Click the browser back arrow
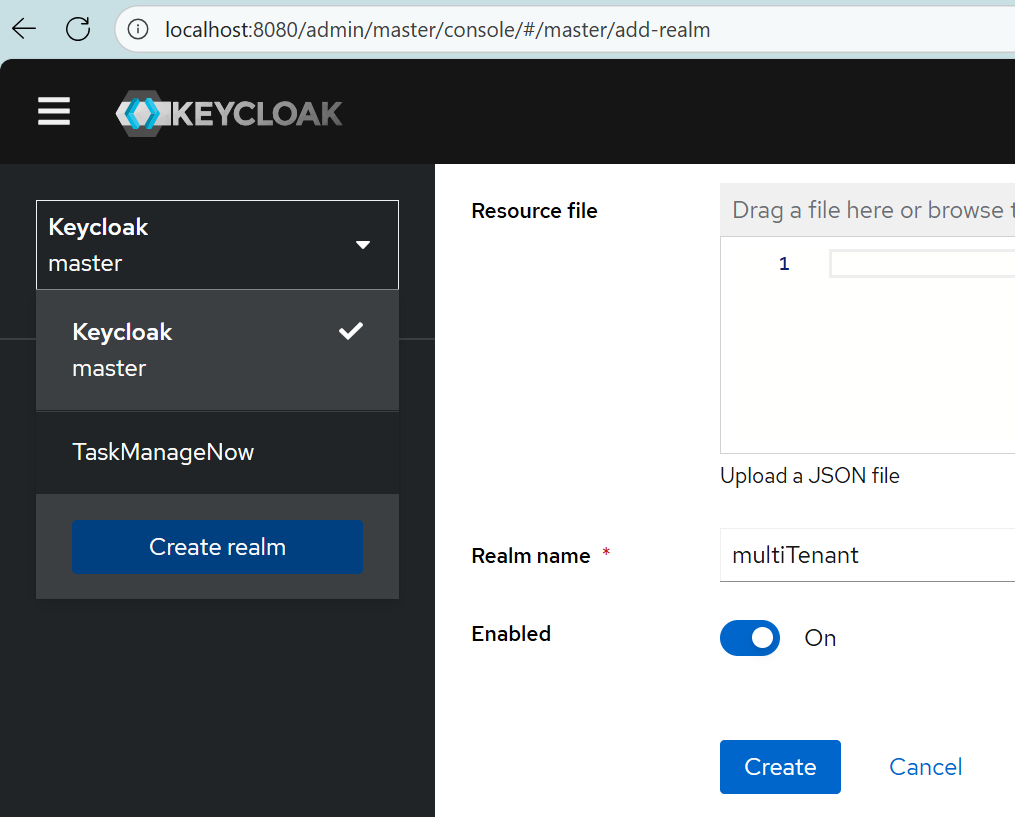The image size is (1015, 817). coord(24,29)
